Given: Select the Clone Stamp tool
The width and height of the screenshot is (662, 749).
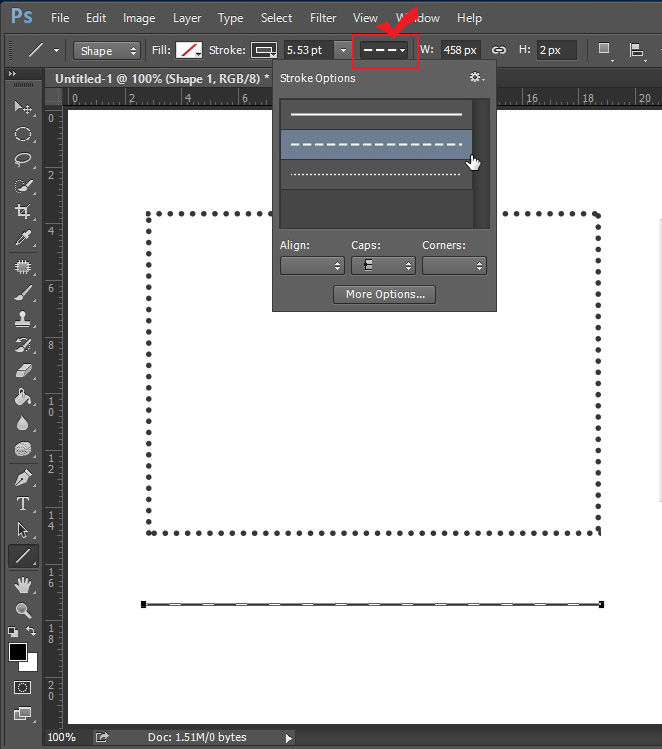Looking at the screenshot, I should click(23, 319).
